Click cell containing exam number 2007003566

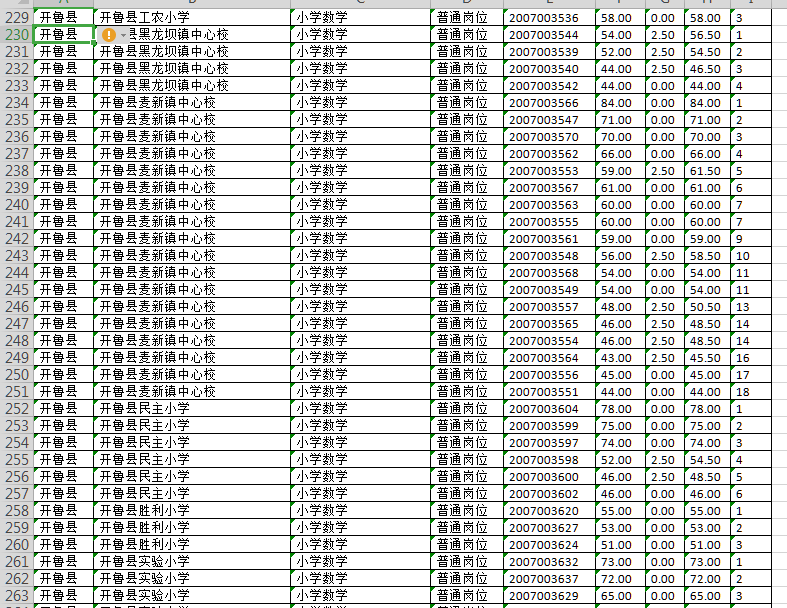pos(548,103)
